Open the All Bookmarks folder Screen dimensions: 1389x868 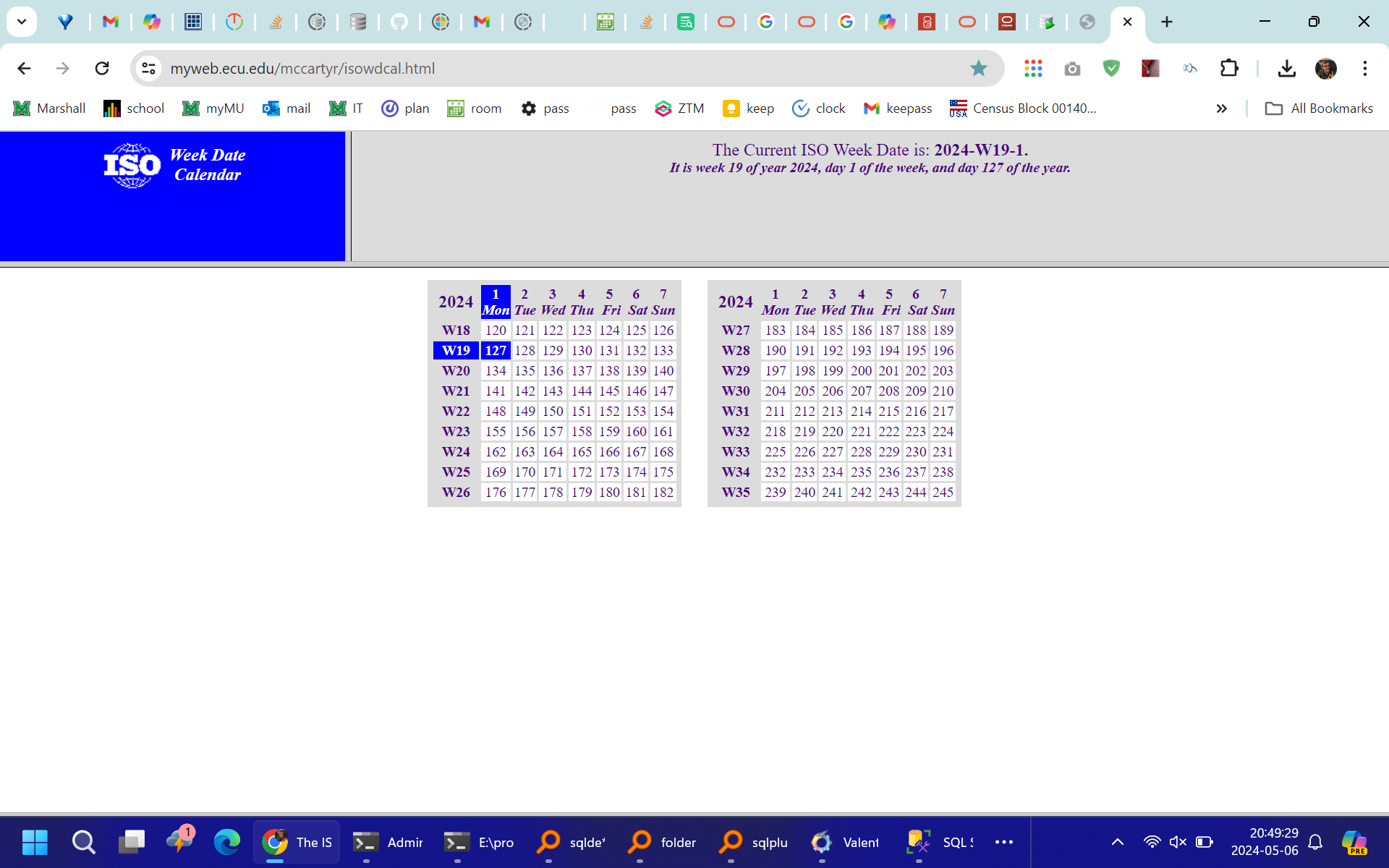point(1318,109)
